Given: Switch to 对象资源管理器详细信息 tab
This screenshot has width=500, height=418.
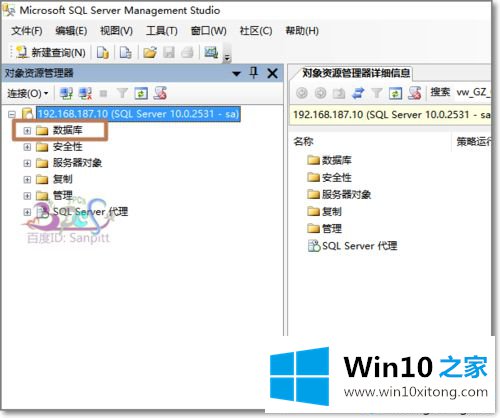Looking at the screenshot, I should tap(355, 73).
